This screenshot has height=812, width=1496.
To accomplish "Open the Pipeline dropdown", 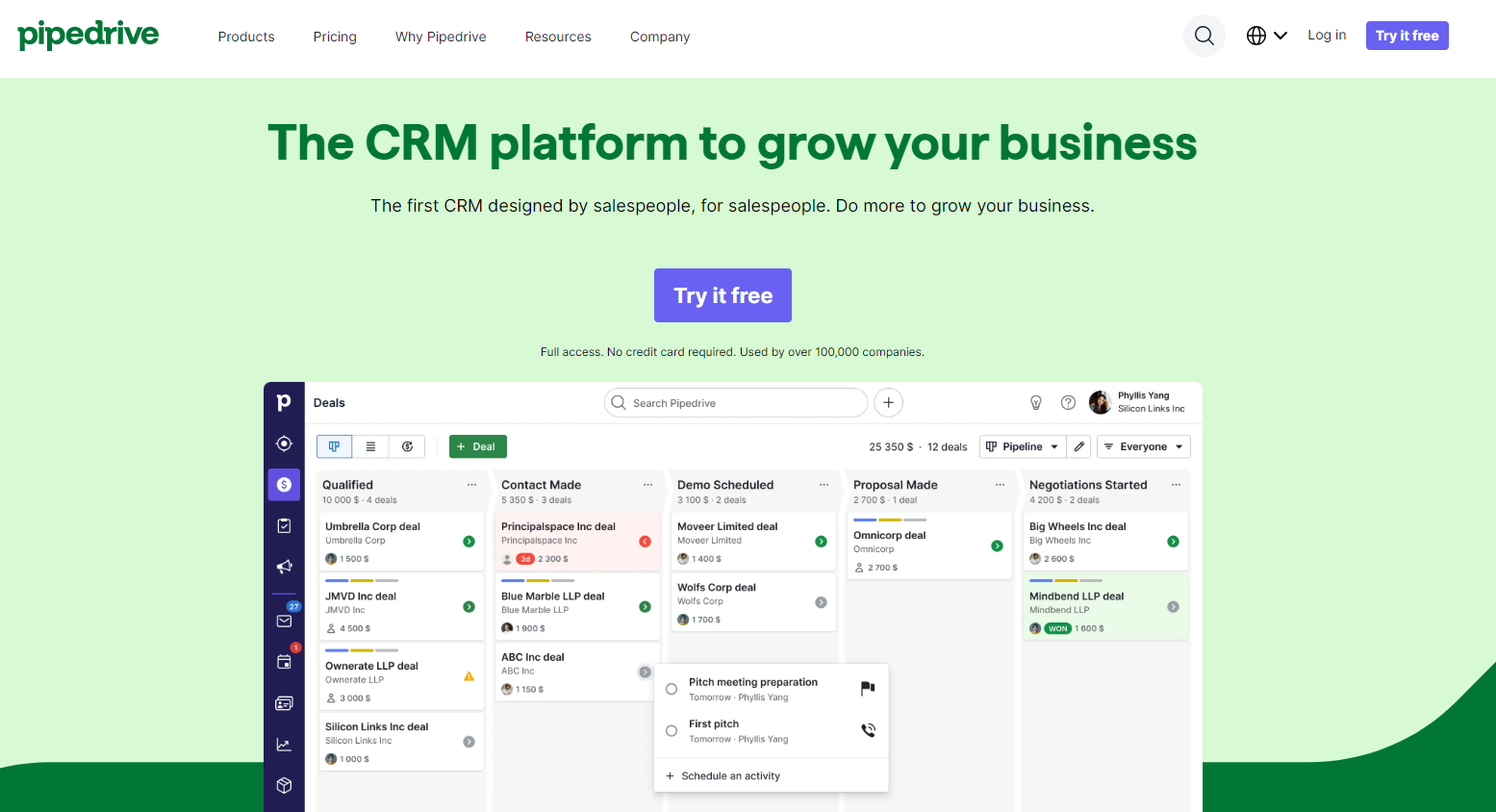I will pos(1022,446).
